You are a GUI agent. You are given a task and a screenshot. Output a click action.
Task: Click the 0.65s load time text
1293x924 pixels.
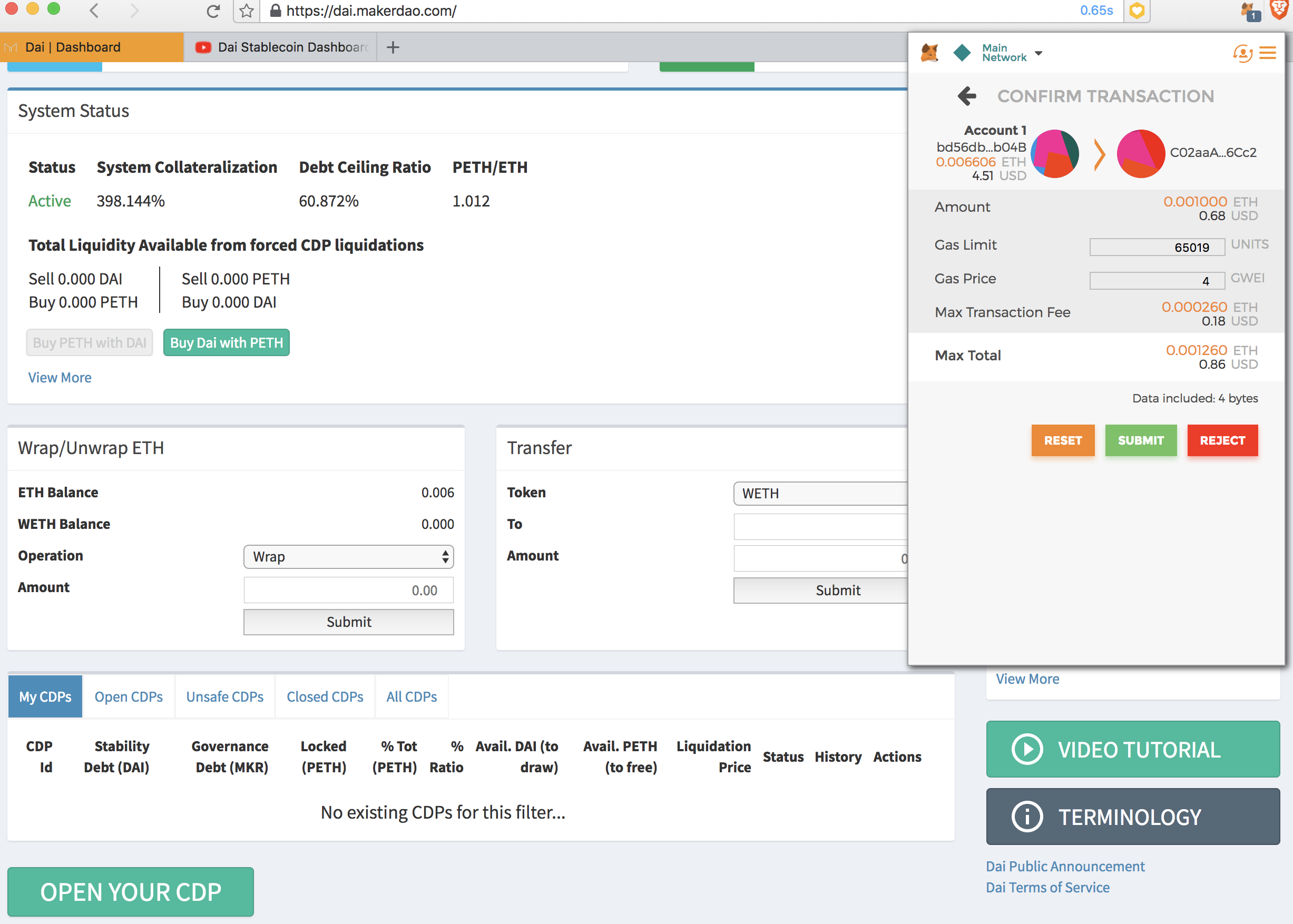click(1096, 11)
